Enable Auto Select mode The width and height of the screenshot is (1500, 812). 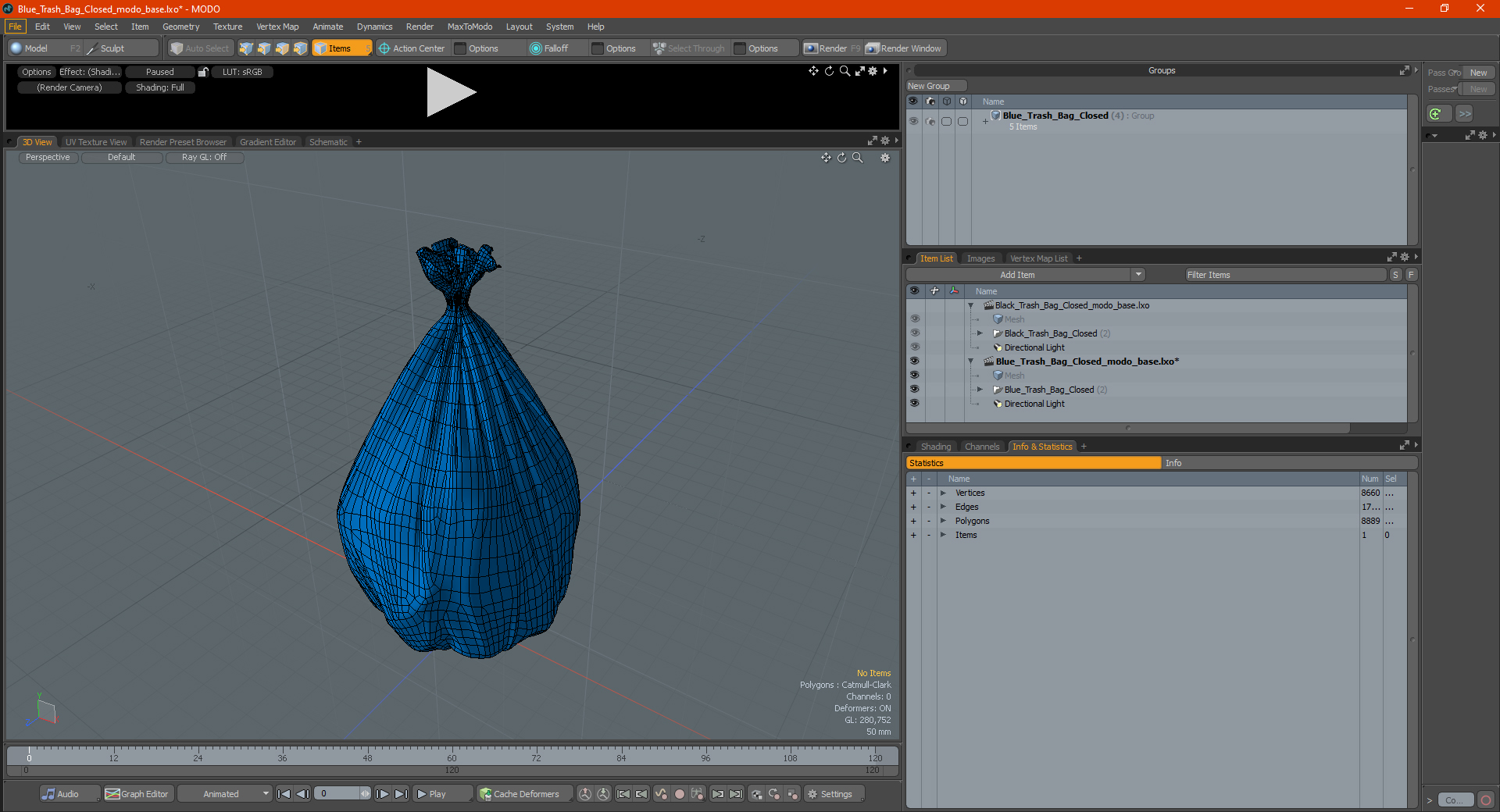[x=201, y=48]
